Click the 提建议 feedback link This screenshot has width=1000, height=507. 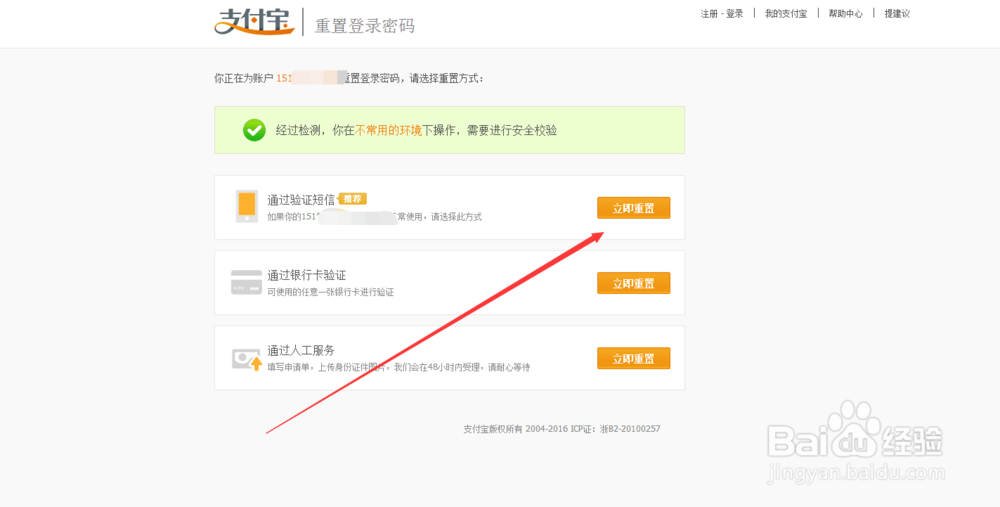897,13
